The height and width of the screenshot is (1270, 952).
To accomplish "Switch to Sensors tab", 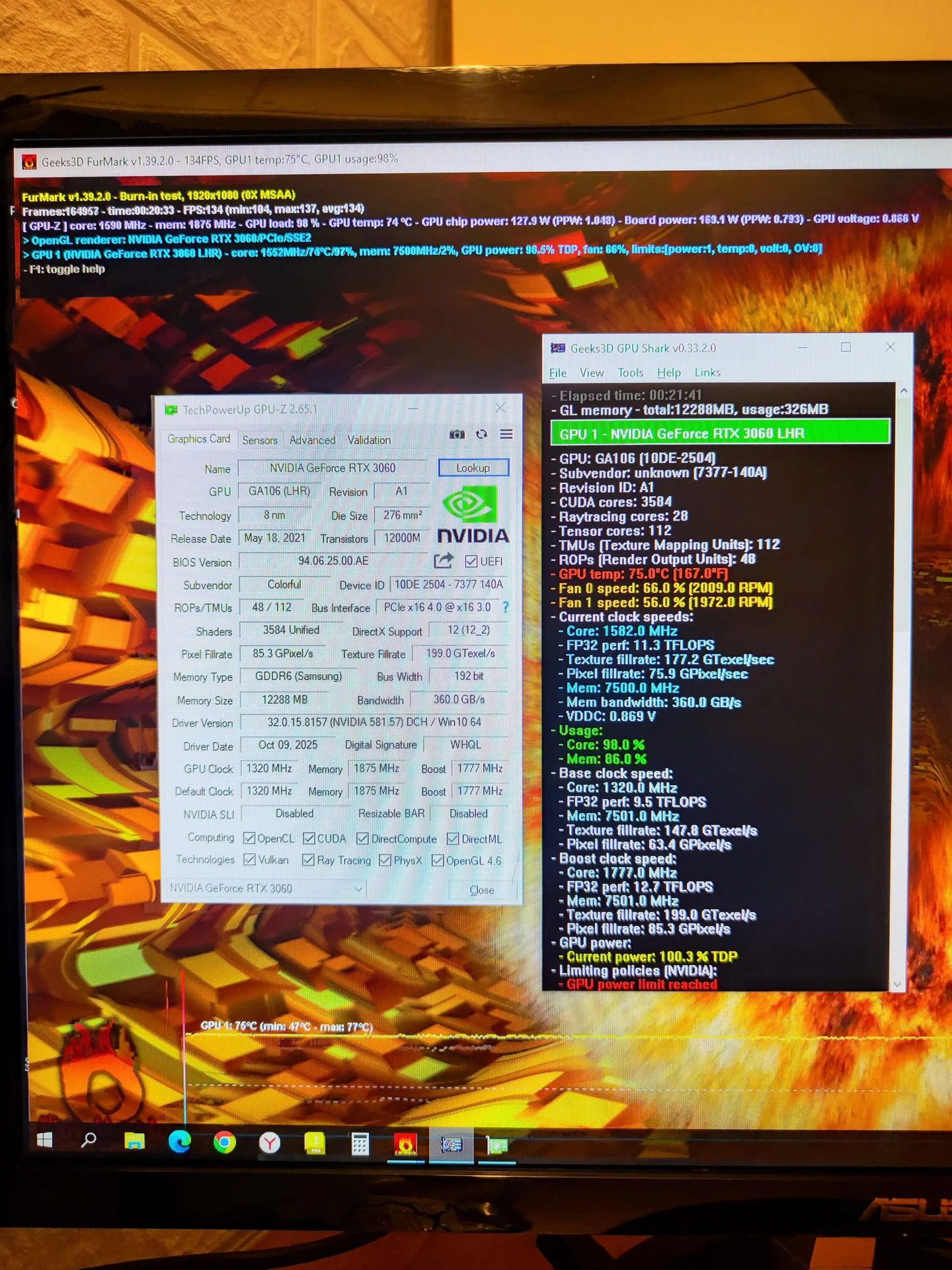I will point(260,441).
